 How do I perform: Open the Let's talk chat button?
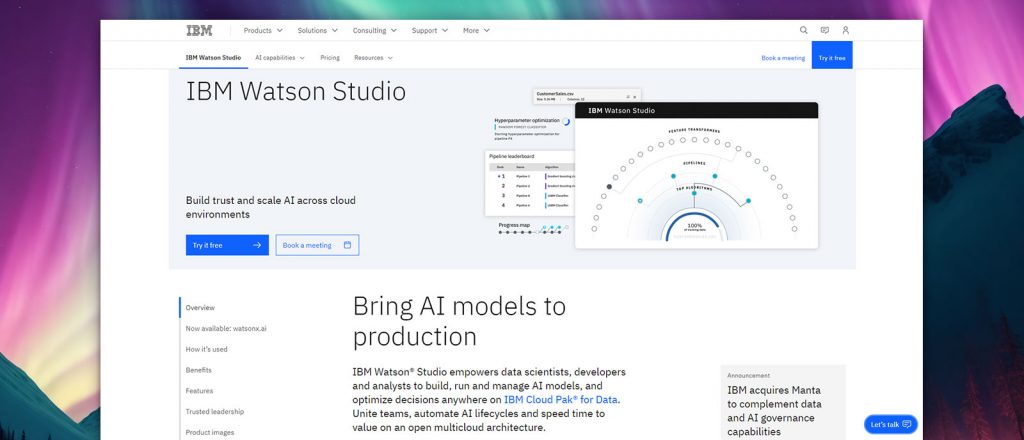tap(891, 424)
